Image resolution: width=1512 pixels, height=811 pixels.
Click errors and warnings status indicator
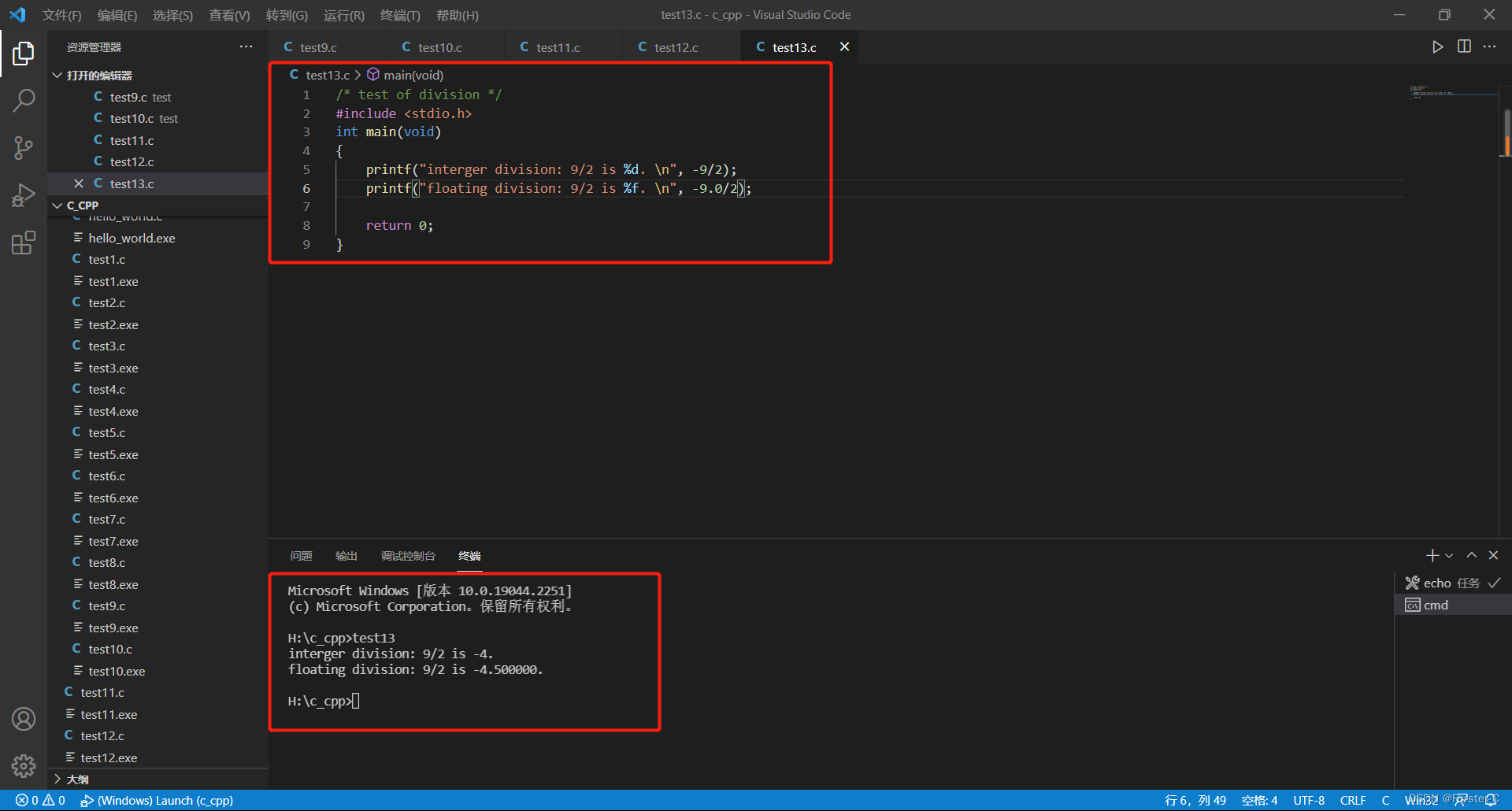point(40,800)
